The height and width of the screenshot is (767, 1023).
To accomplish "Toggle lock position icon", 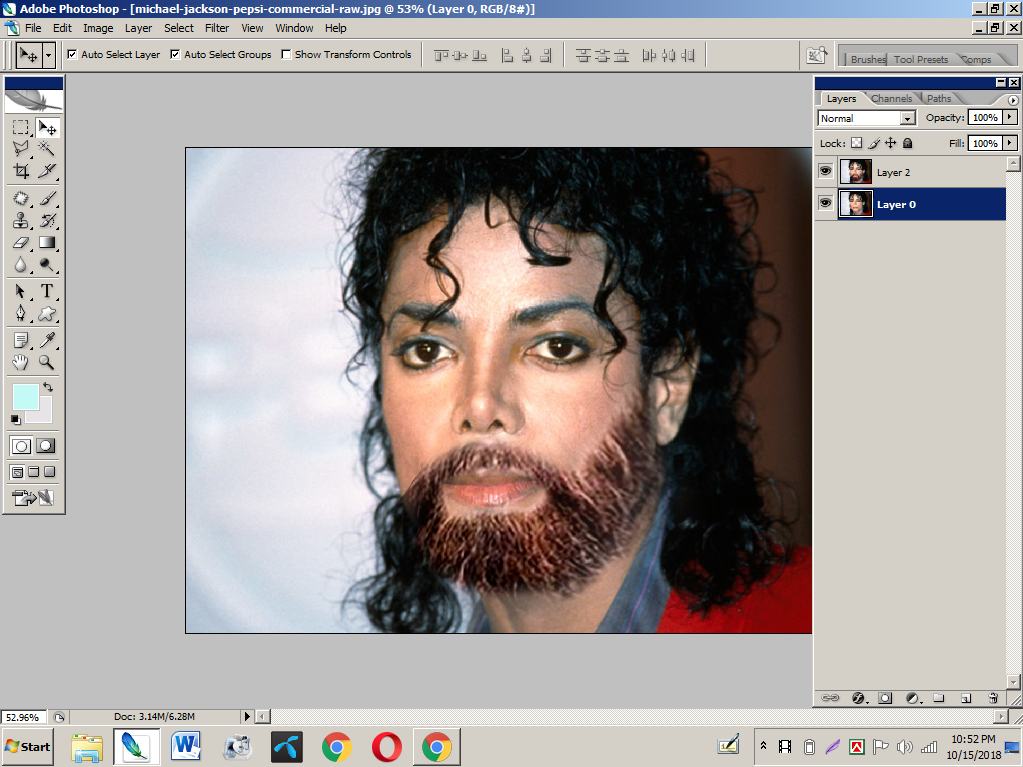I will point(891,143).
